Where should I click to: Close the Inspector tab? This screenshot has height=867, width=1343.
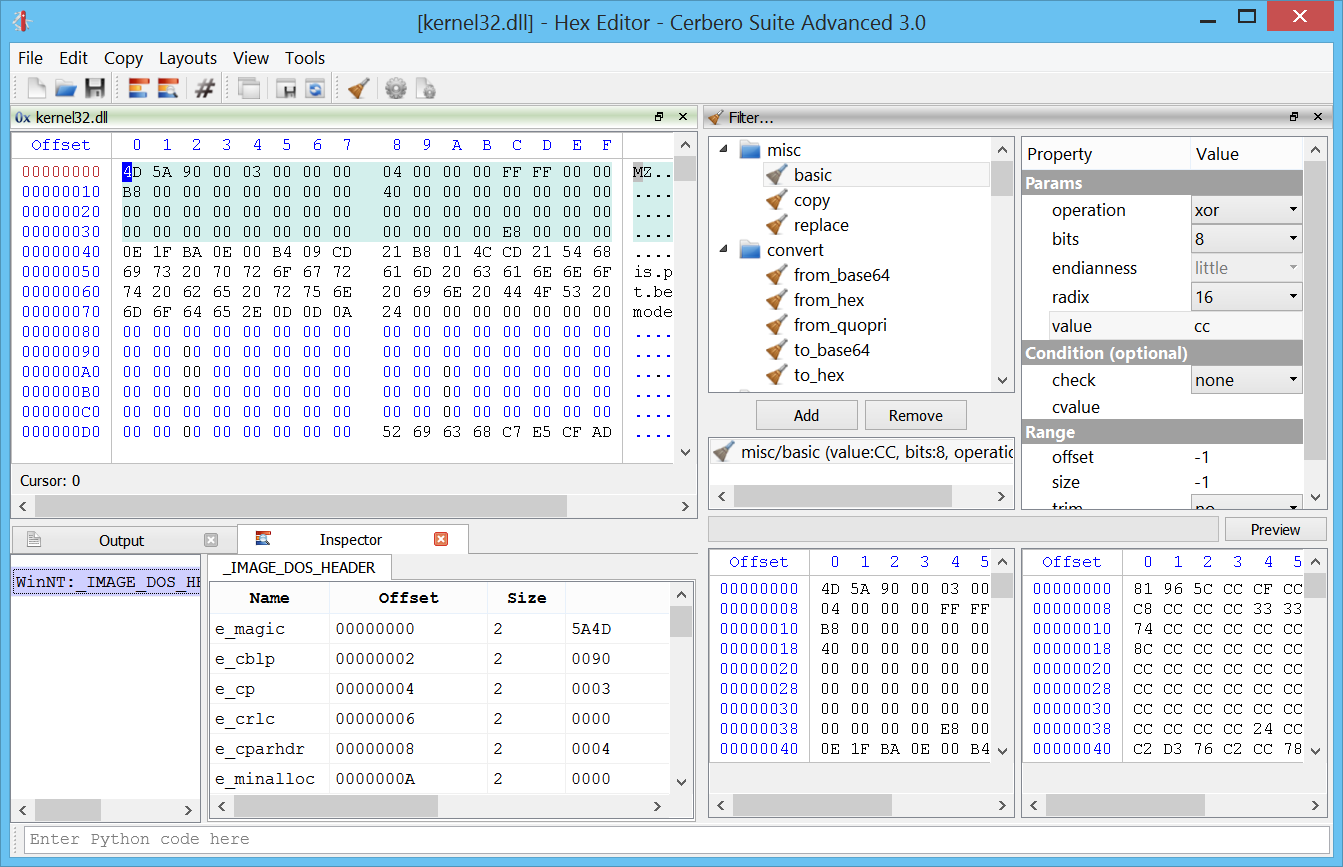coord(441,539)
